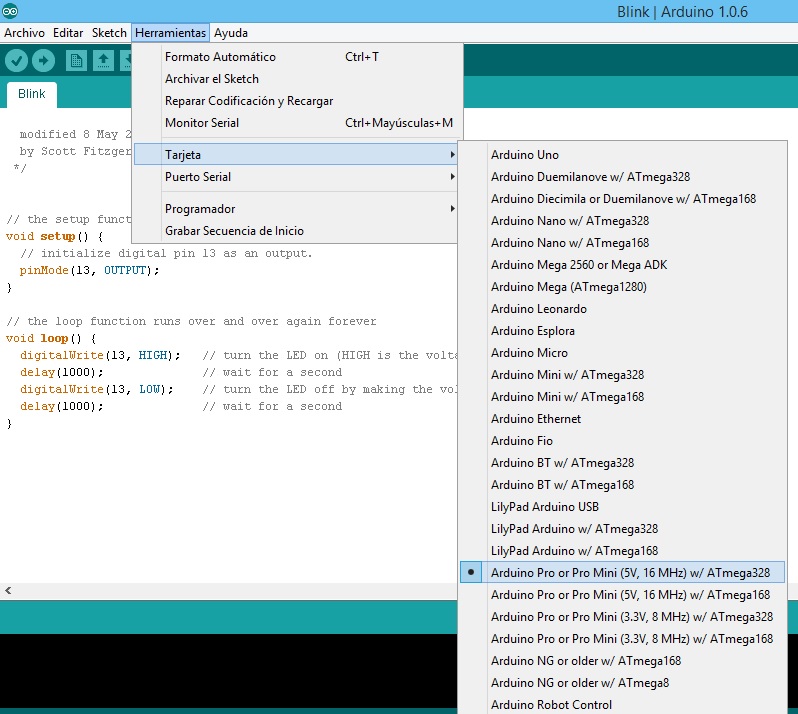The image size is (798, 714).
Task: Select Arduino BT w/ ATmega328 board
Action: pos(622,463)
